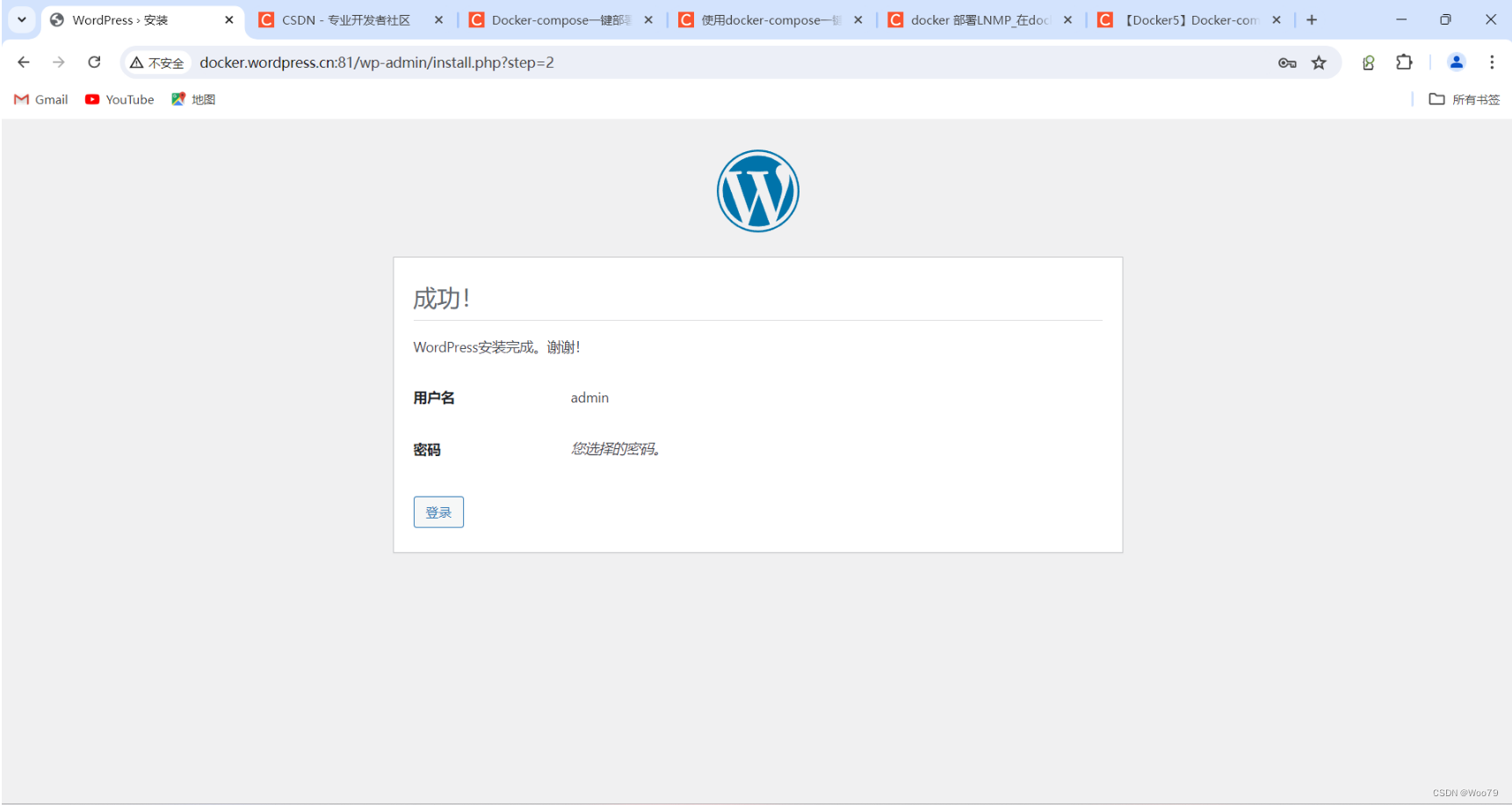Viewport: 1512px width, 805px height.
Task: Open a new browser tab
Action: tap(1312, 19)
